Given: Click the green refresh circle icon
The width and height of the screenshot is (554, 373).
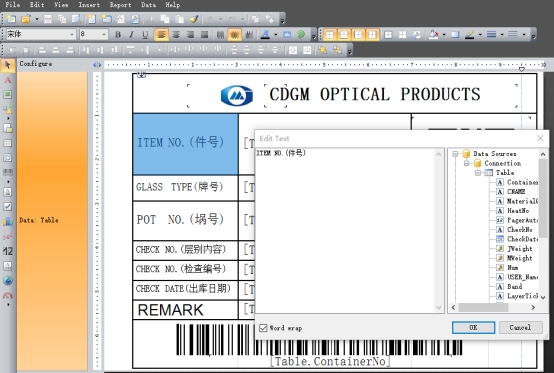Looking at the screenshot, I should click(301, 35).
